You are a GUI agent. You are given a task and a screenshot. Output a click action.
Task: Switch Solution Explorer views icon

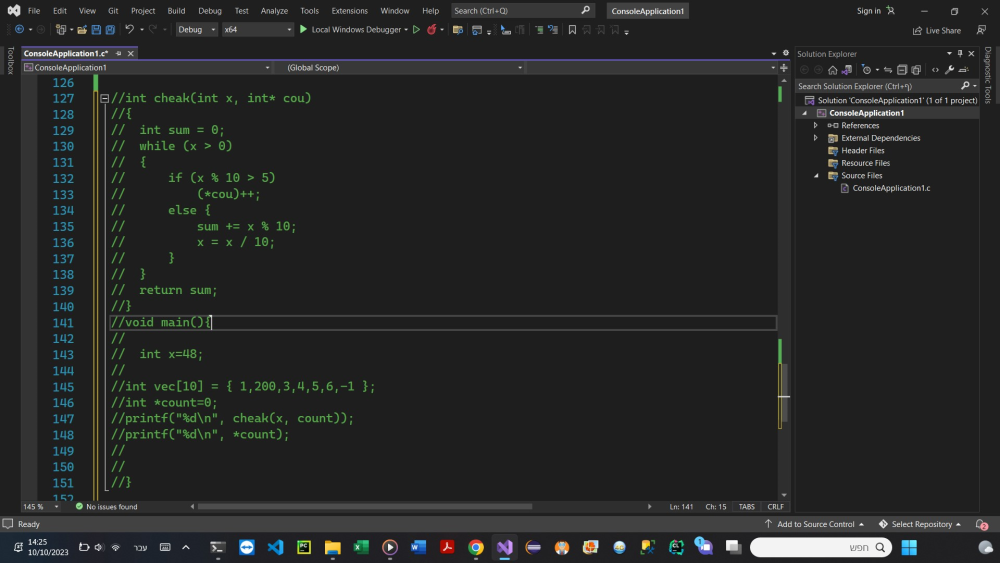[x=847, y=70]
